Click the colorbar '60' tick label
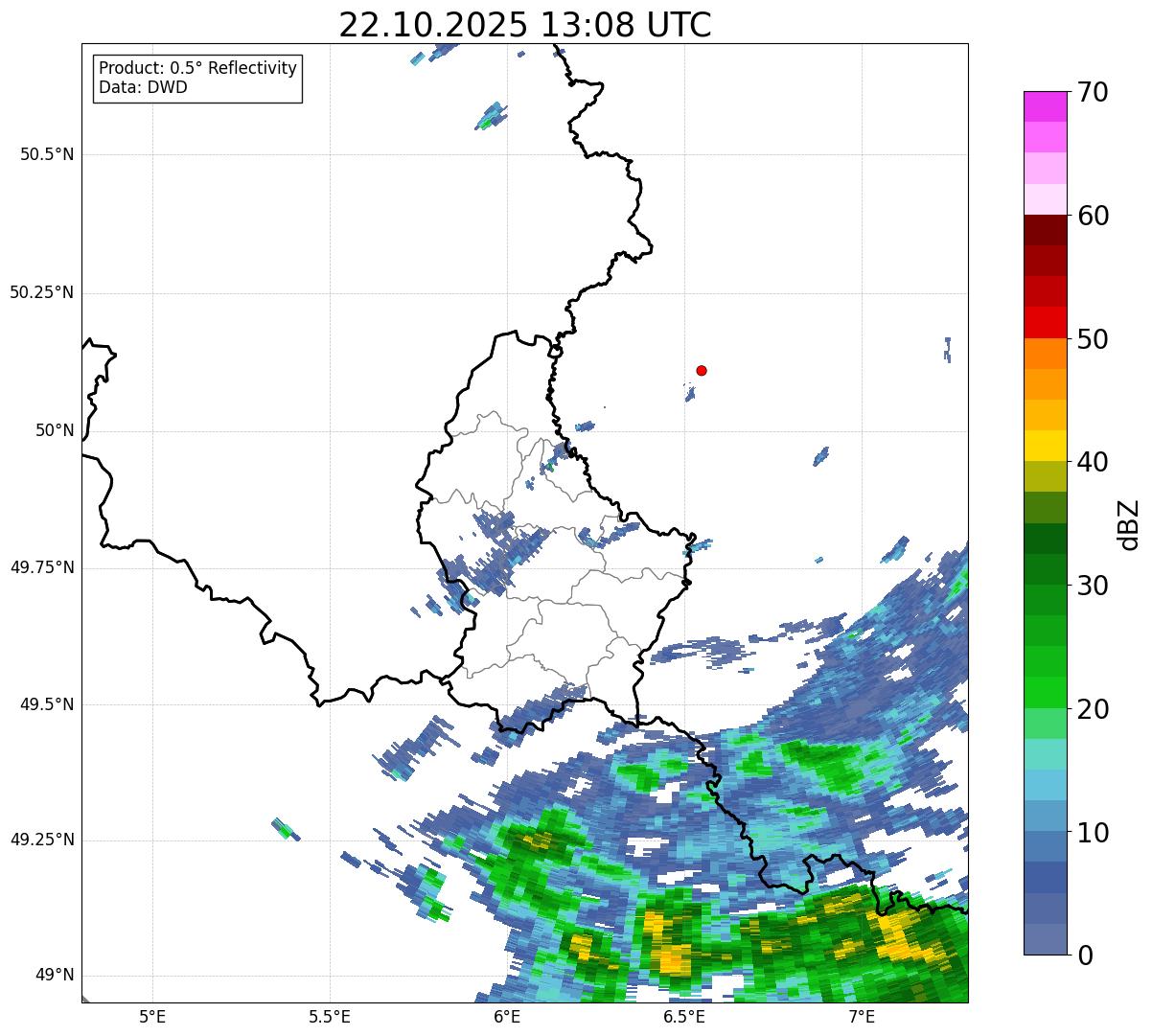 click(x=1093, y=216)
